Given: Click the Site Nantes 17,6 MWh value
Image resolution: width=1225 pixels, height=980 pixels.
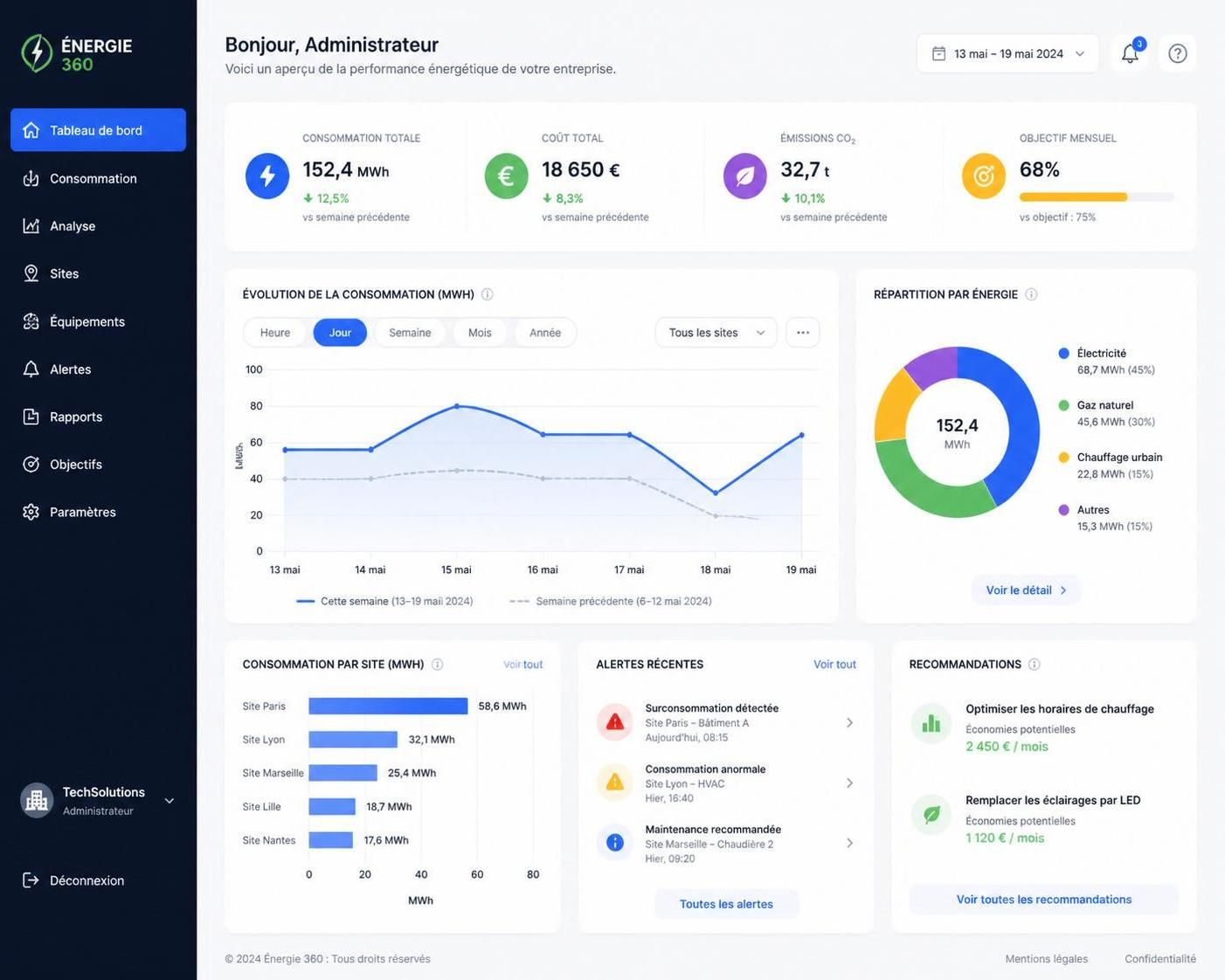Looking at the screenshot, I should tap(386, 840).
